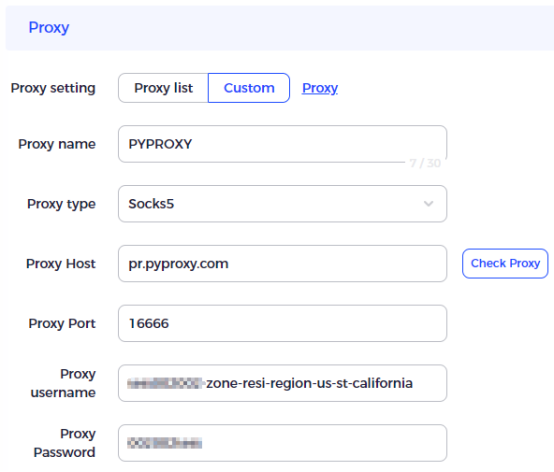Click the Proxy name input field
554x472 pixels.
[282, 144]
